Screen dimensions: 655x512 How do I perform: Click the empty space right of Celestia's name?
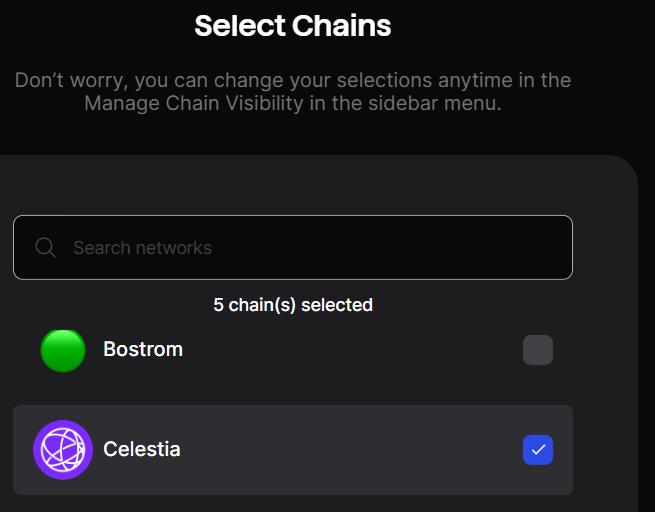coord(351,450)
